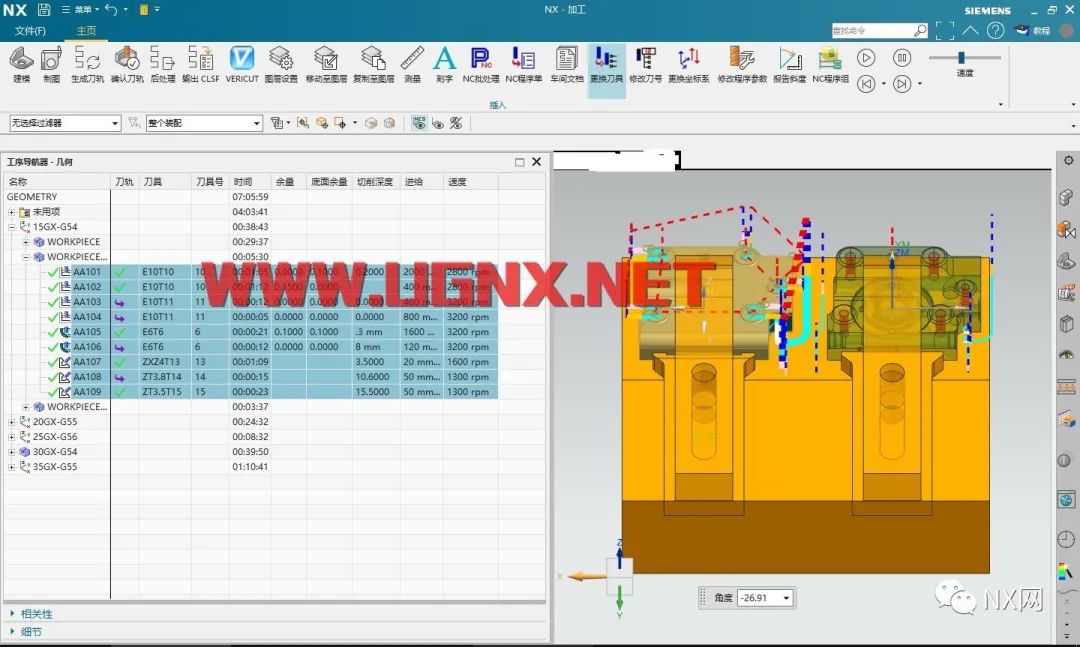1080x647 pixels.
Task: Click the save icon in title bar
Action: 43,10
